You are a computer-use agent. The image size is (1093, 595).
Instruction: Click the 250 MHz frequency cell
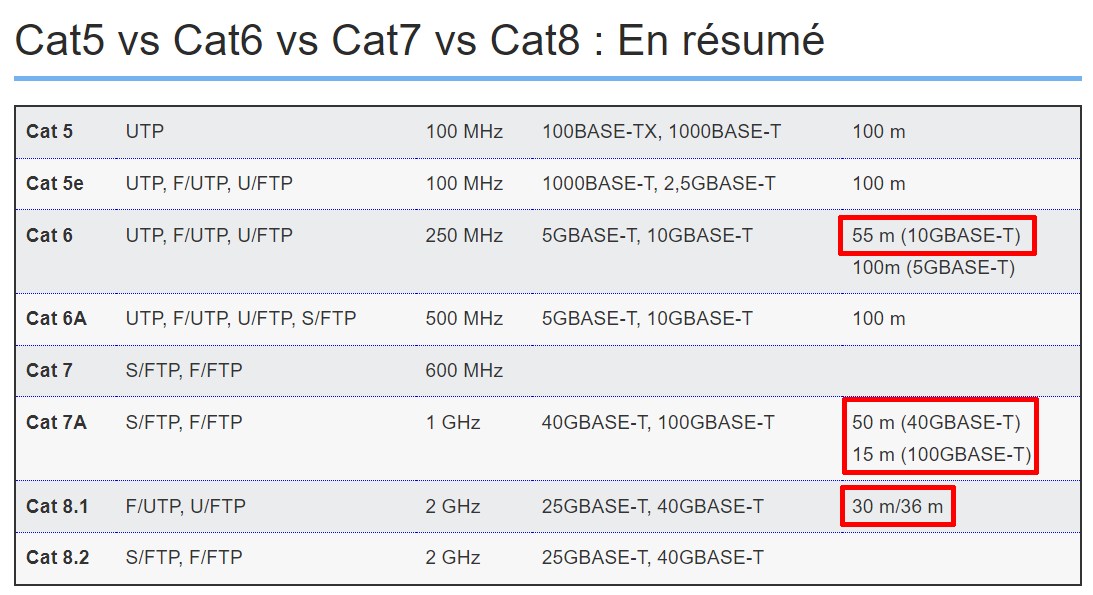coord(464,235)
